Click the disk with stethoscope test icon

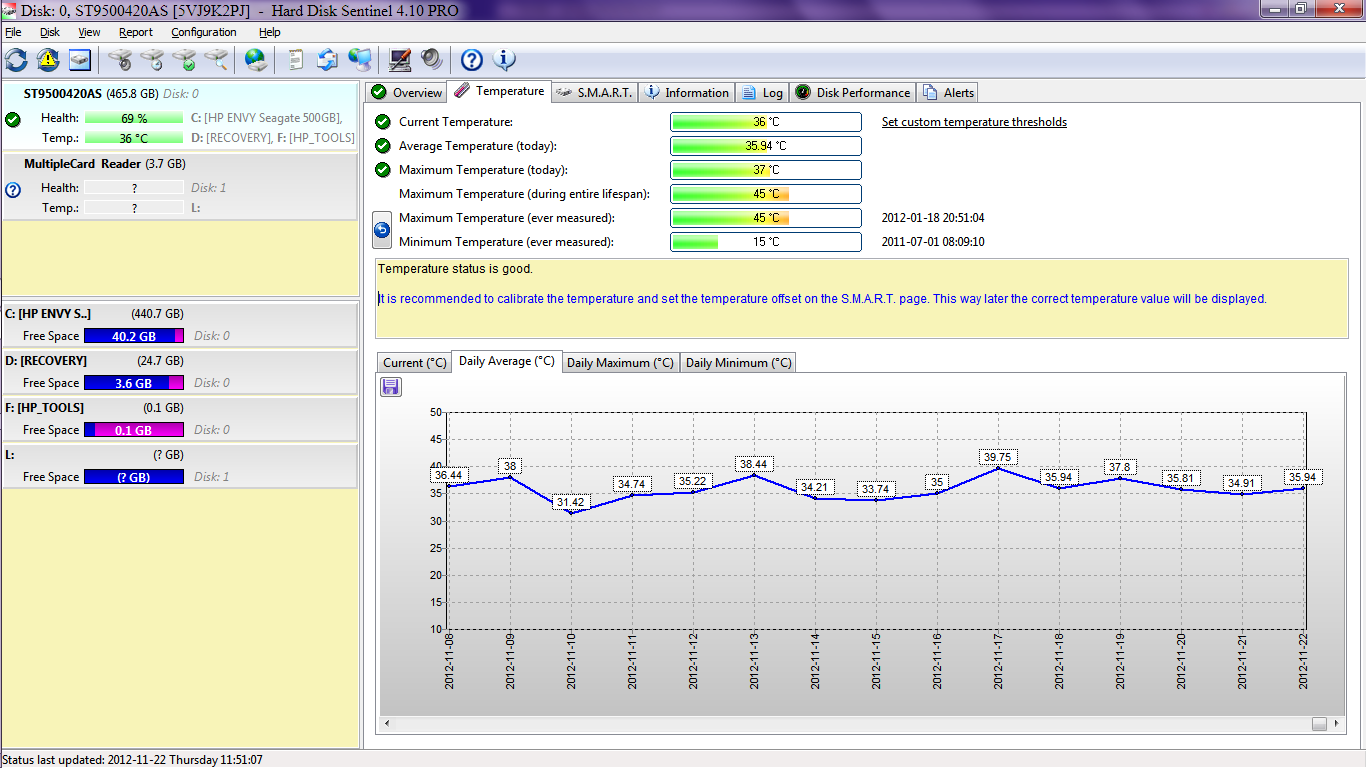[120, 59]
